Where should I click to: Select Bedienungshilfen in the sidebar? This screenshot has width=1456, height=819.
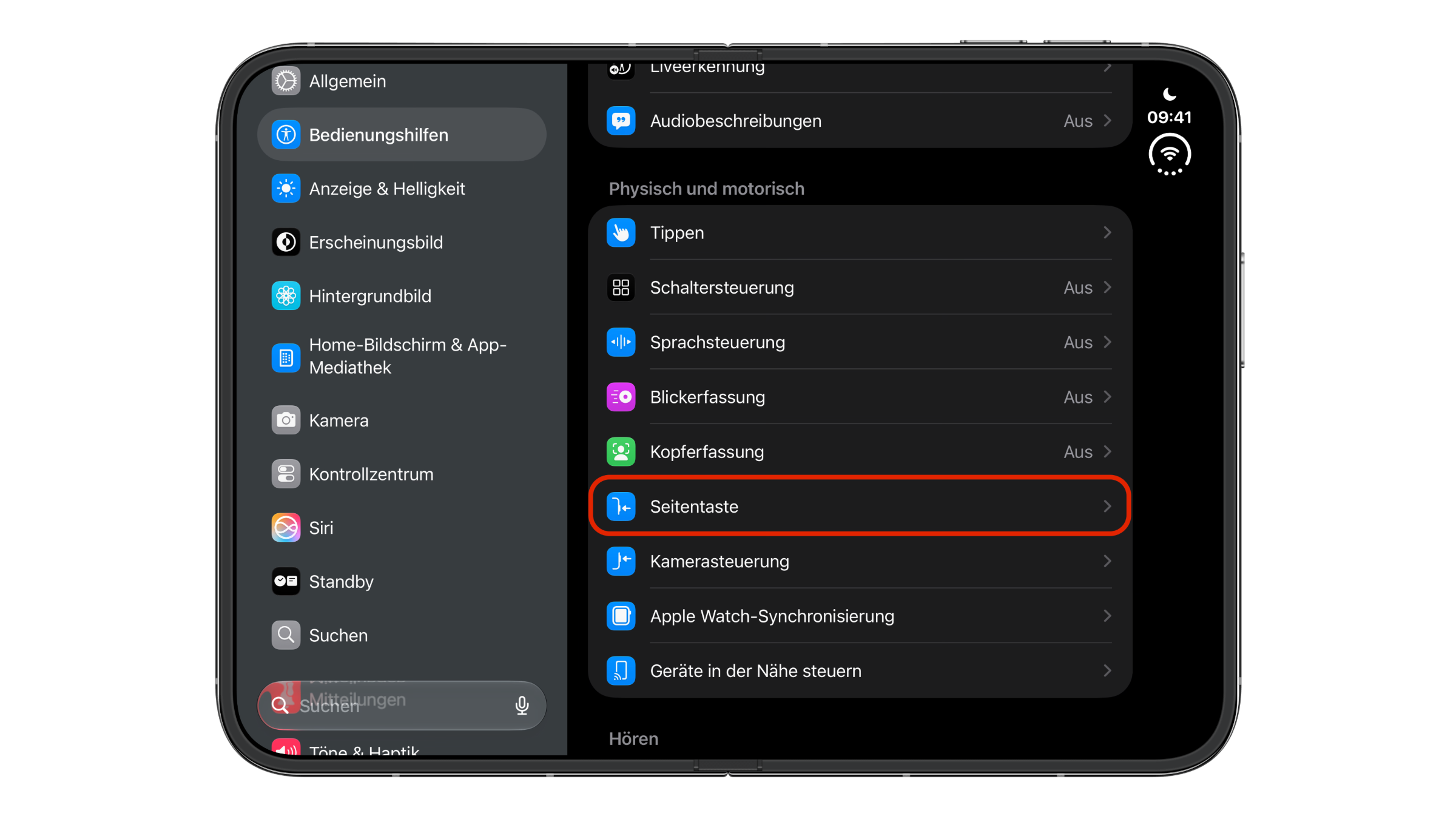pyautogui.click(x=402, y=135)
